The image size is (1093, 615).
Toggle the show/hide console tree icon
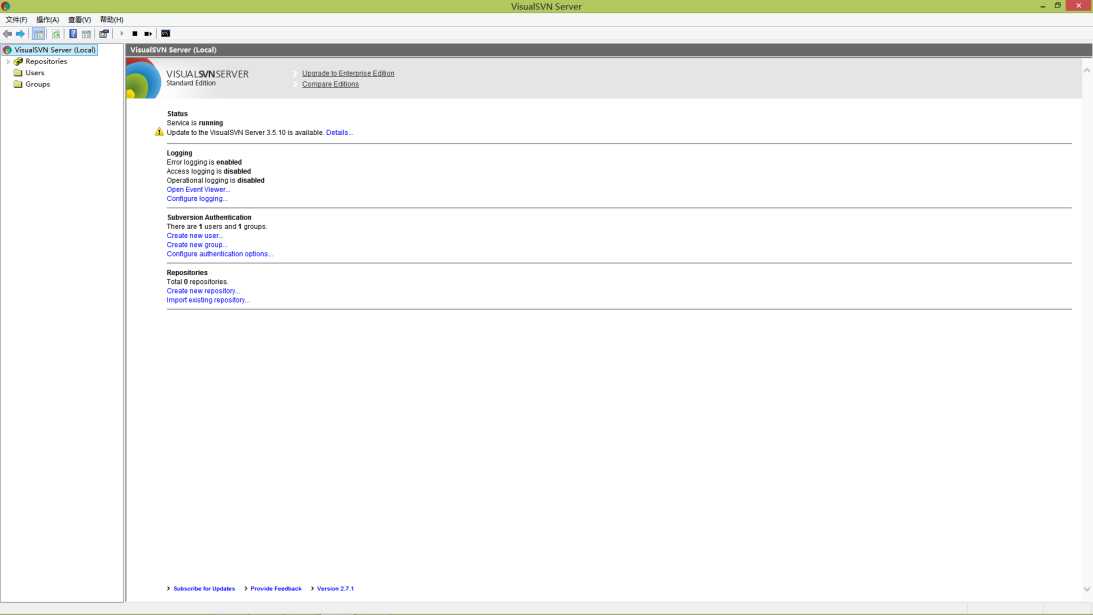38,33
